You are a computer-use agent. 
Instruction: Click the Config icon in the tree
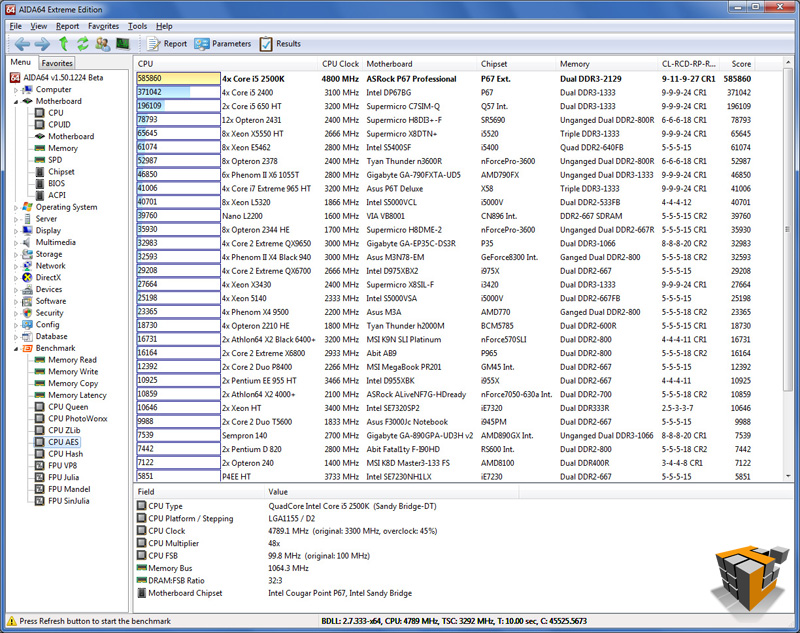28,324
